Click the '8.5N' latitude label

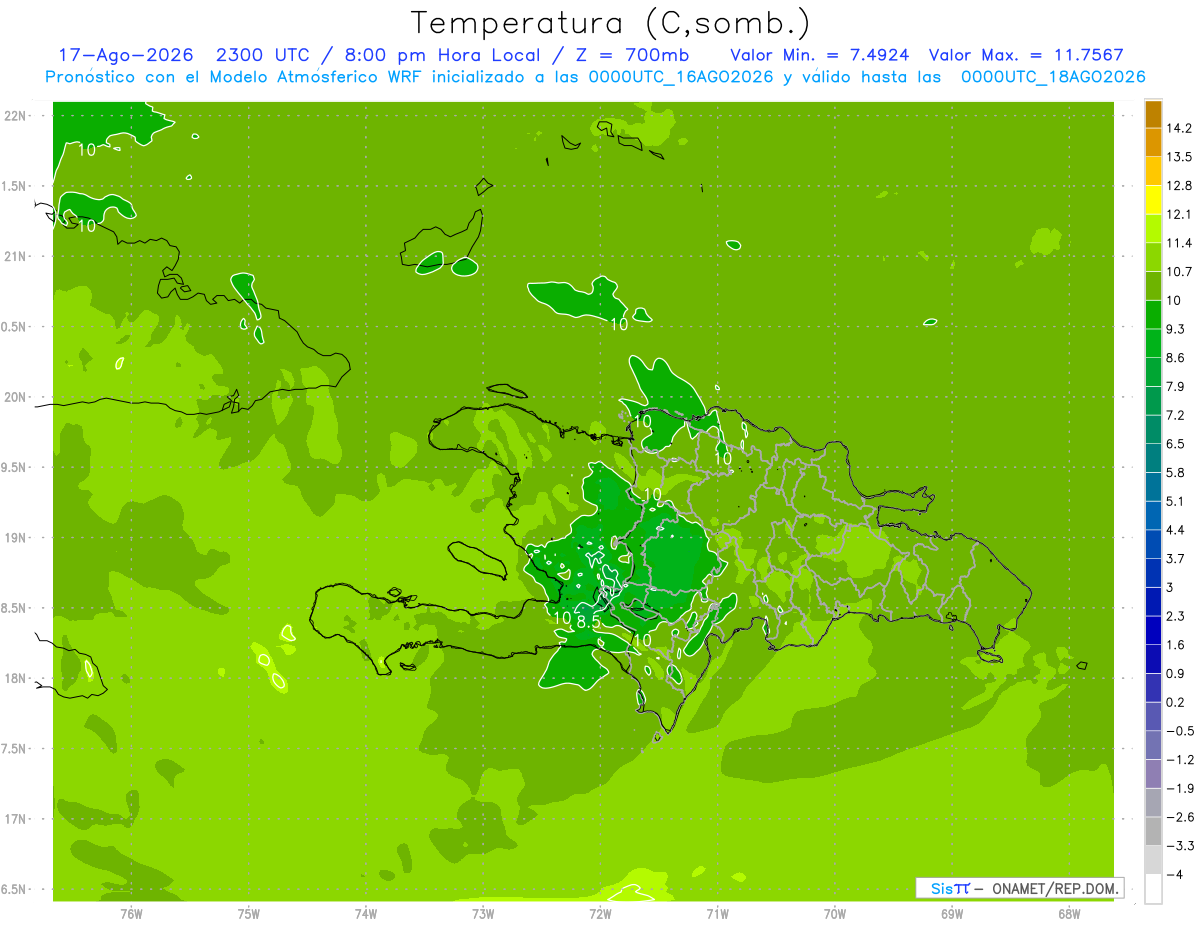[14, 608]
